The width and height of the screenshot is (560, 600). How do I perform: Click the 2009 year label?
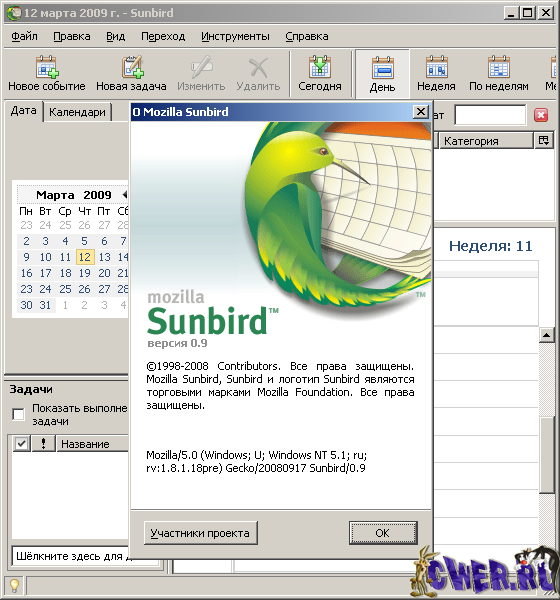pos(97,195)
